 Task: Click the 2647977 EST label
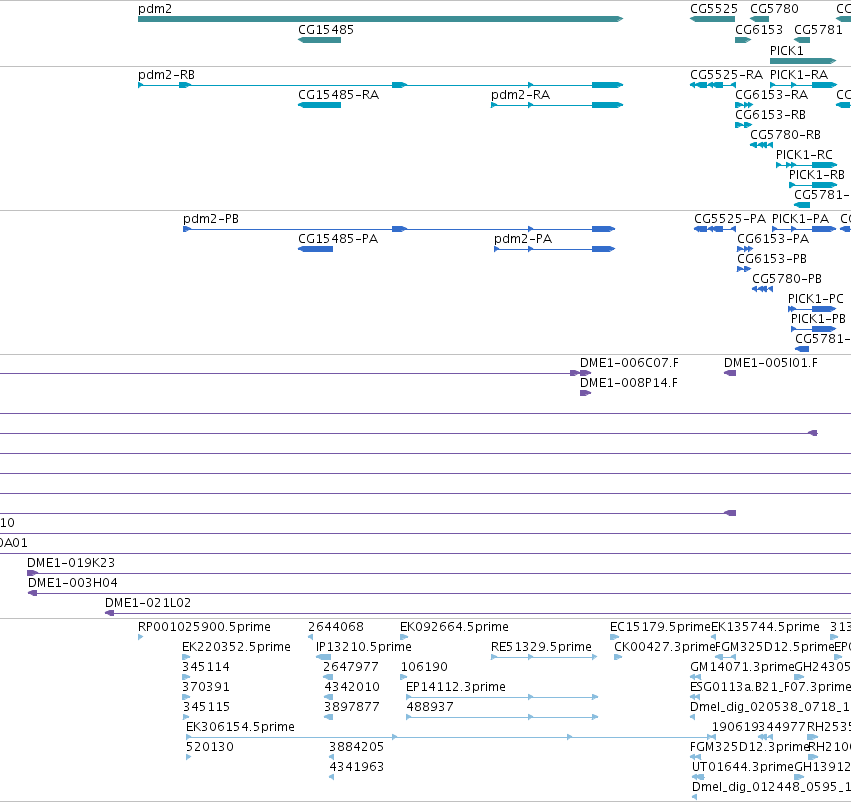click(351, 667)
